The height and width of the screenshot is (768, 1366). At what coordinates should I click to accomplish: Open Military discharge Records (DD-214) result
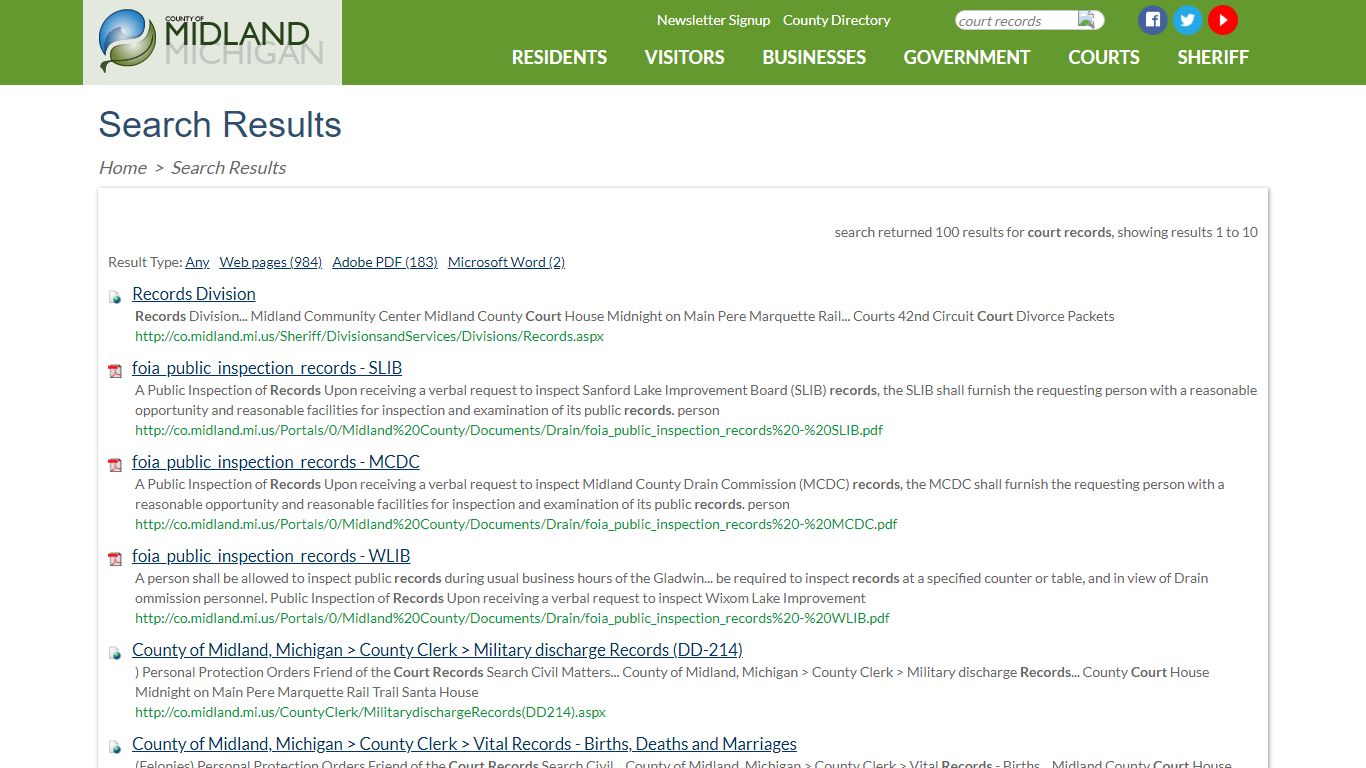pos(437,650)
